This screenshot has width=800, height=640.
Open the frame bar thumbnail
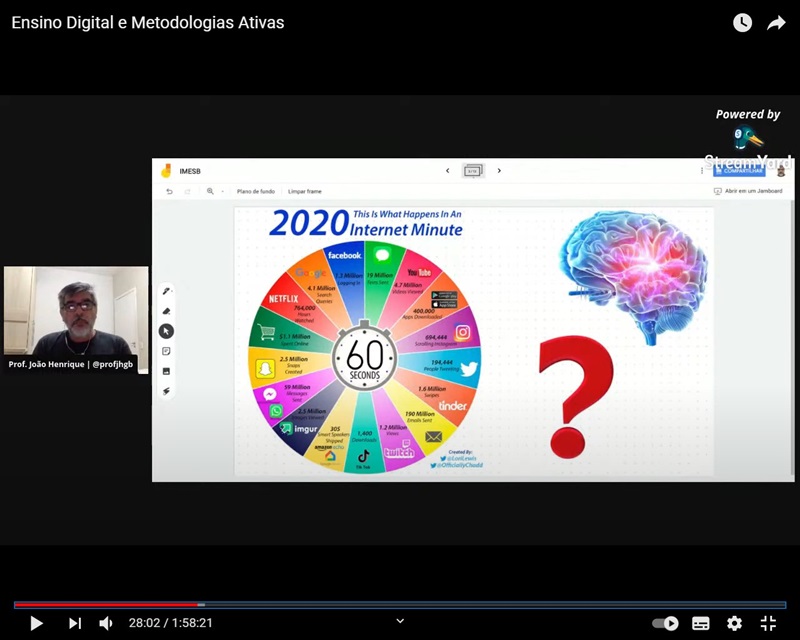[473, 171]
